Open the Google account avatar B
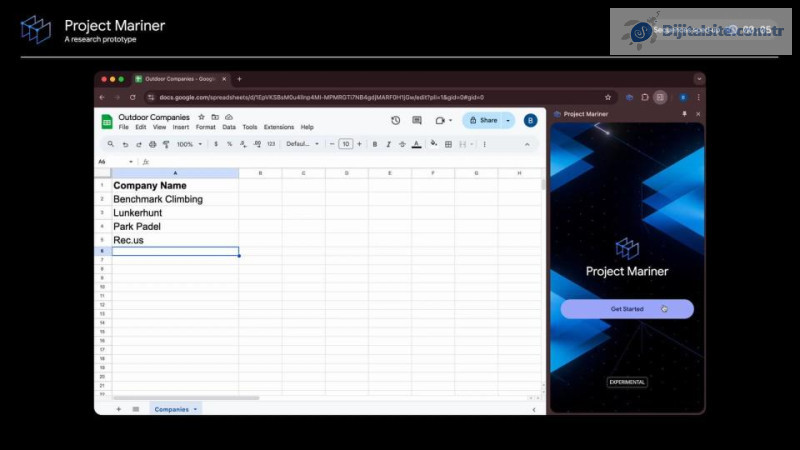The width and height of the screenshot is (800, 450). coord(530,120)
